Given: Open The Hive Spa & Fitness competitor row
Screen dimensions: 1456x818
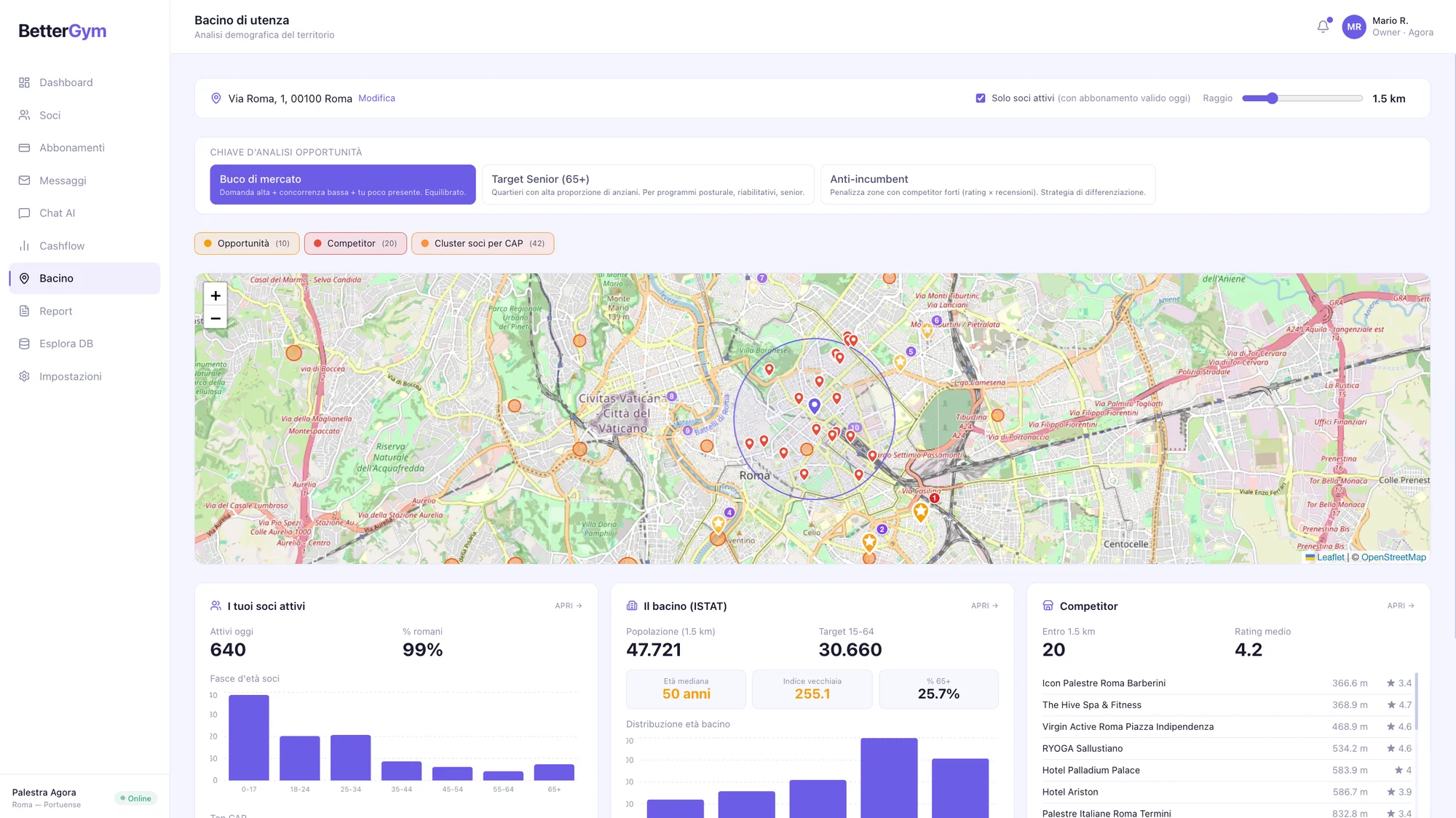Looking at the screenshot, I should [1227, 705].
